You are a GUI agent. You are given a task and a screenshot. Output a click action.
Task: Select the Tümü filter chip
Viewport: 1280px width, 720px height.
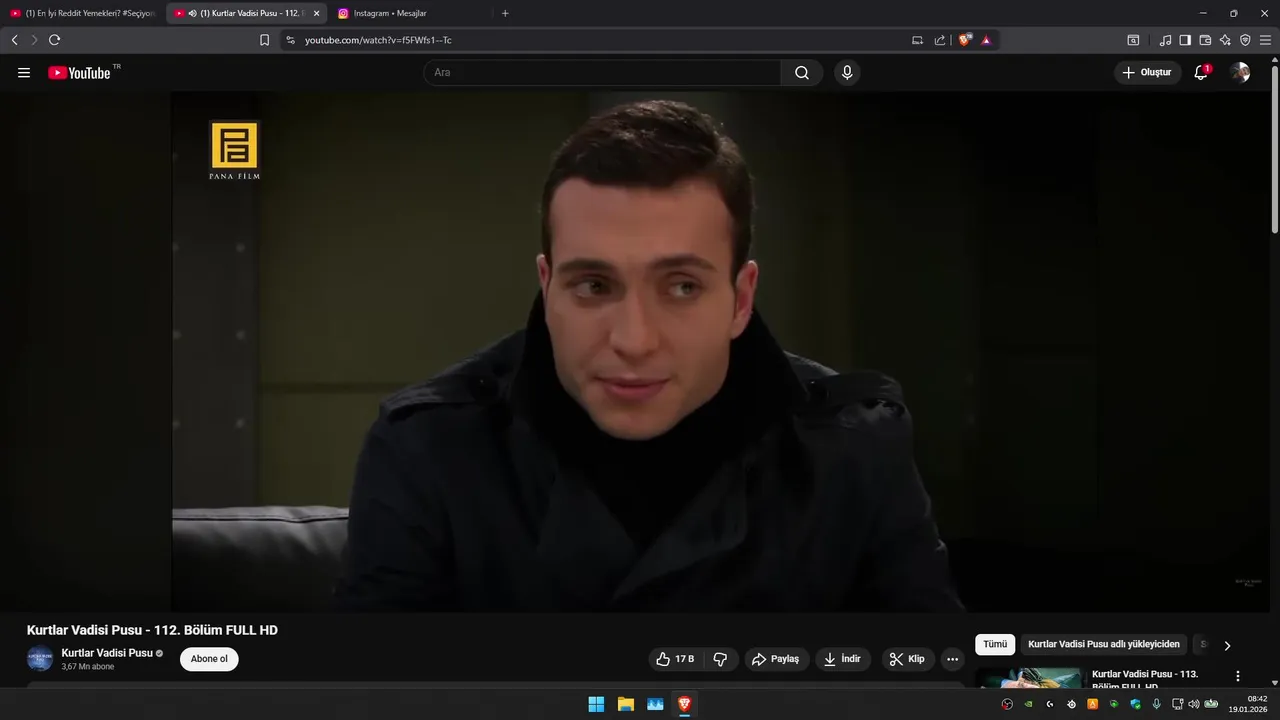coord(995,645)
